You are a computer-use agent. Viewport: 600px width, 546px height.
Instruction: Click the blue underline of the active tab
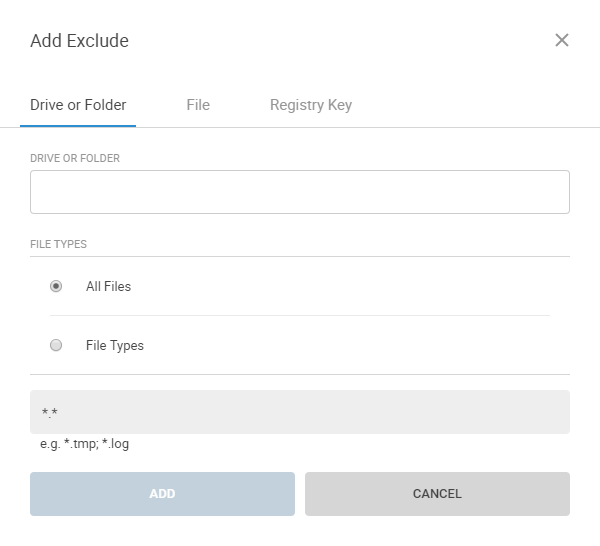click(78, 126)
